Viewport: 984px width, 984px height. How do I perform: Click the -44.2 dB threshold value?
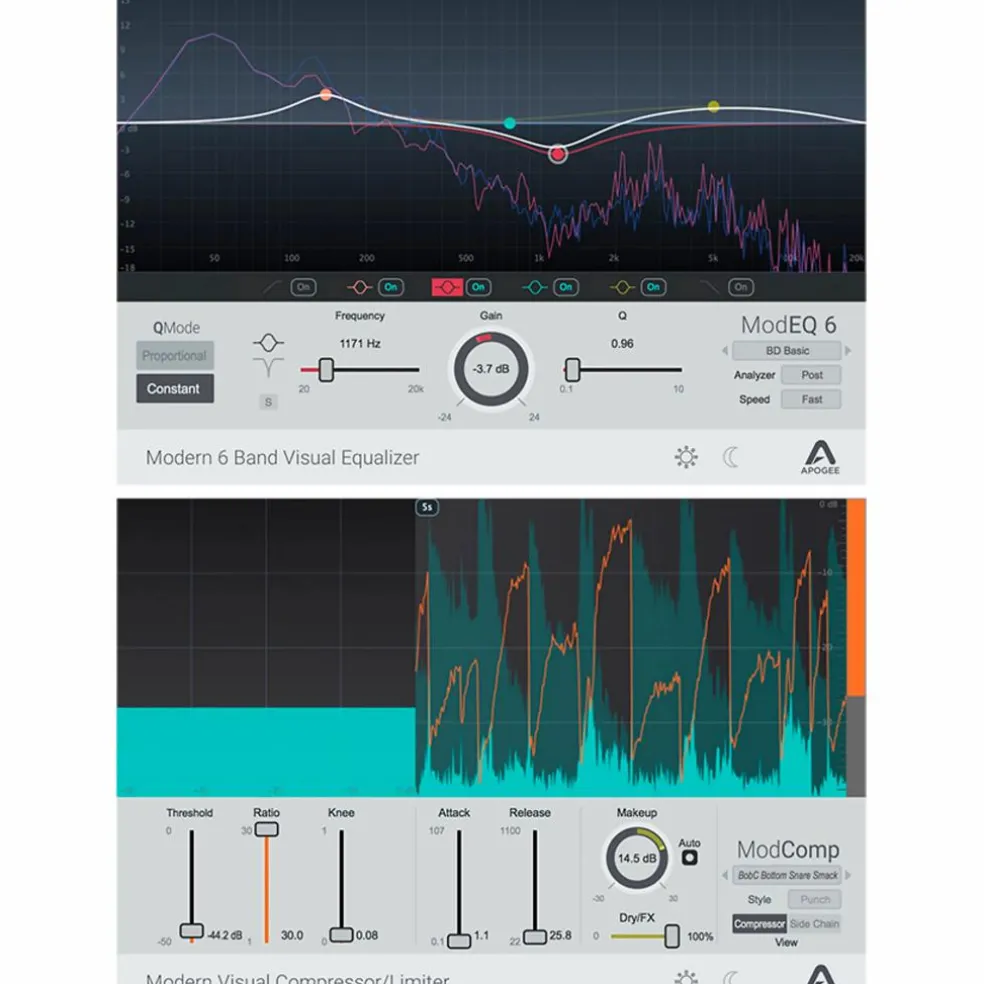[225, 936]
